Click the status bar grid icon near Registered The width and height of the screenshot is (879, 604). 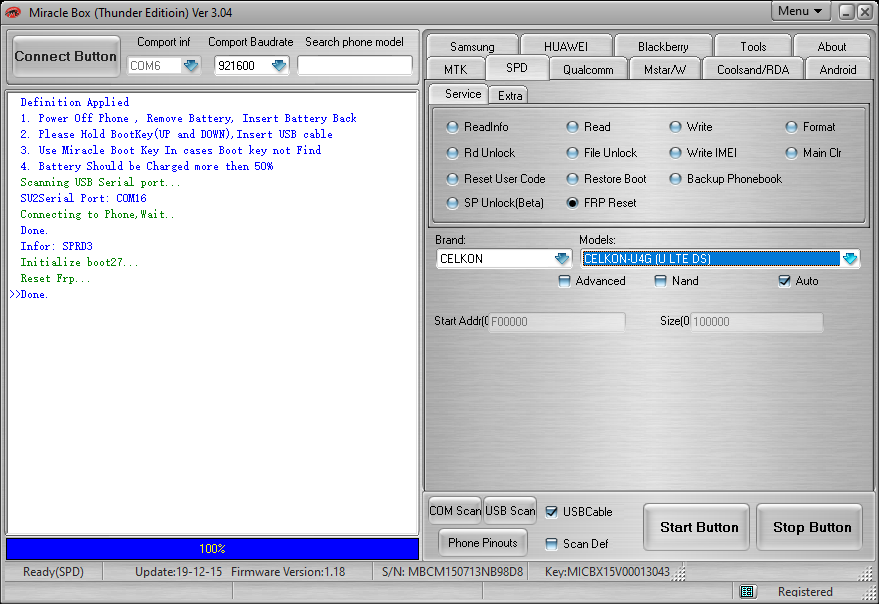pos(747,591)
